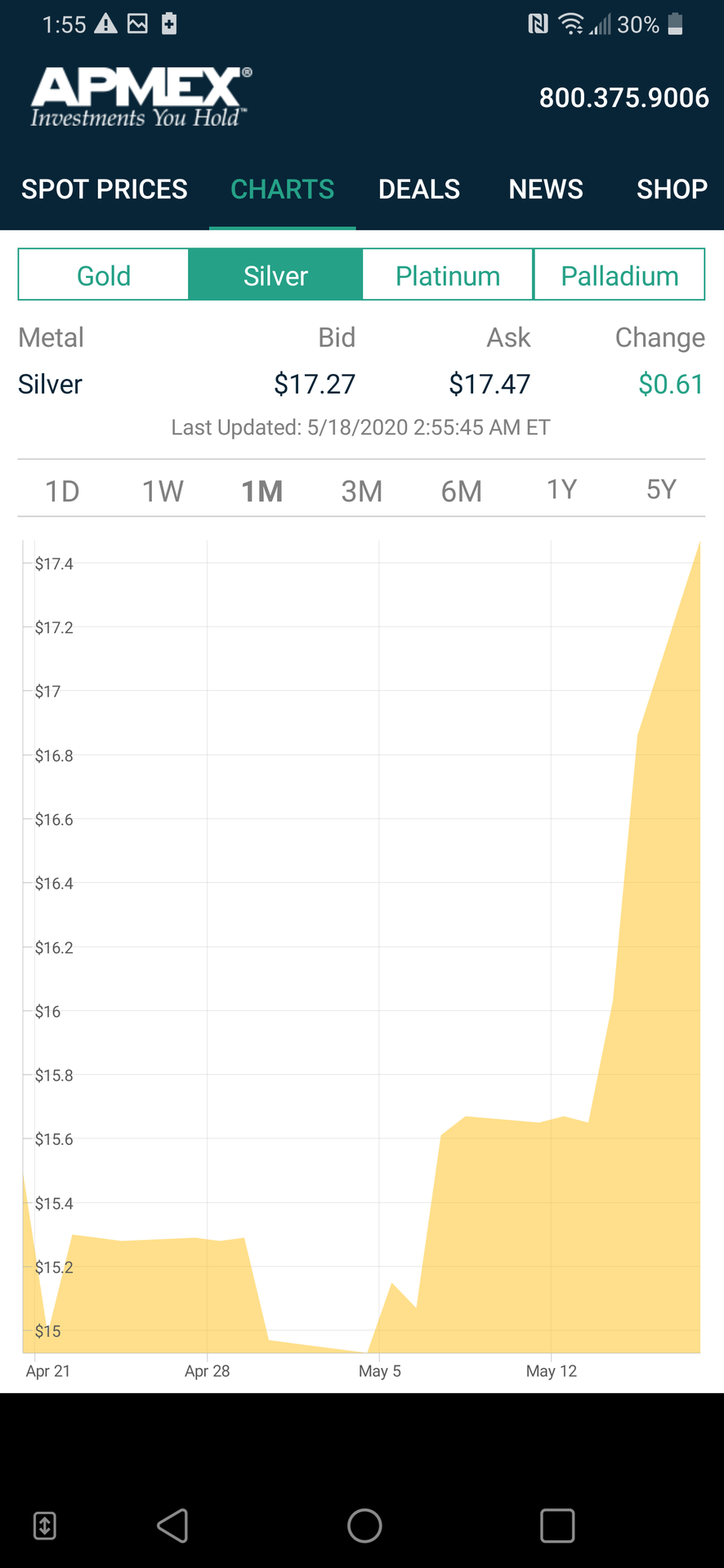Open the Shop tab
This screenshot has width=724, height=1568.
click(672, 189)
